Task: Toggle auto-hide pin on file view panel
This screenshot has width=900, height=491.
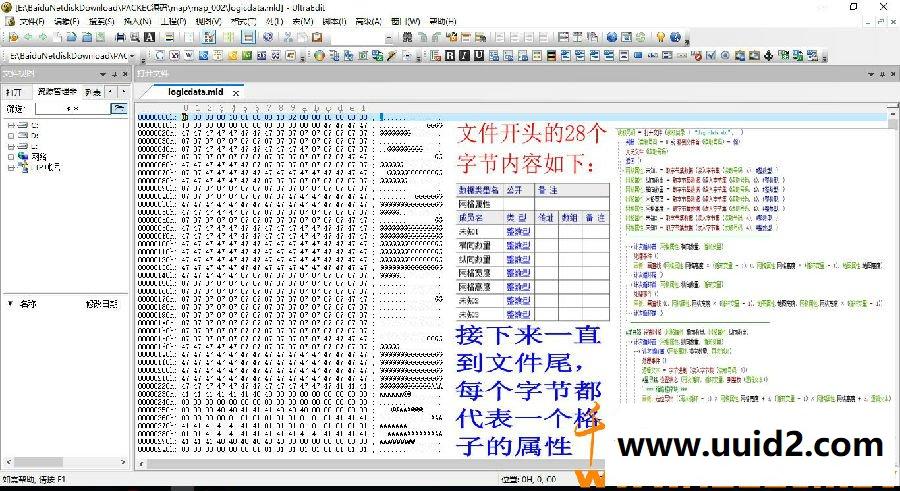Action: [114, 74]
